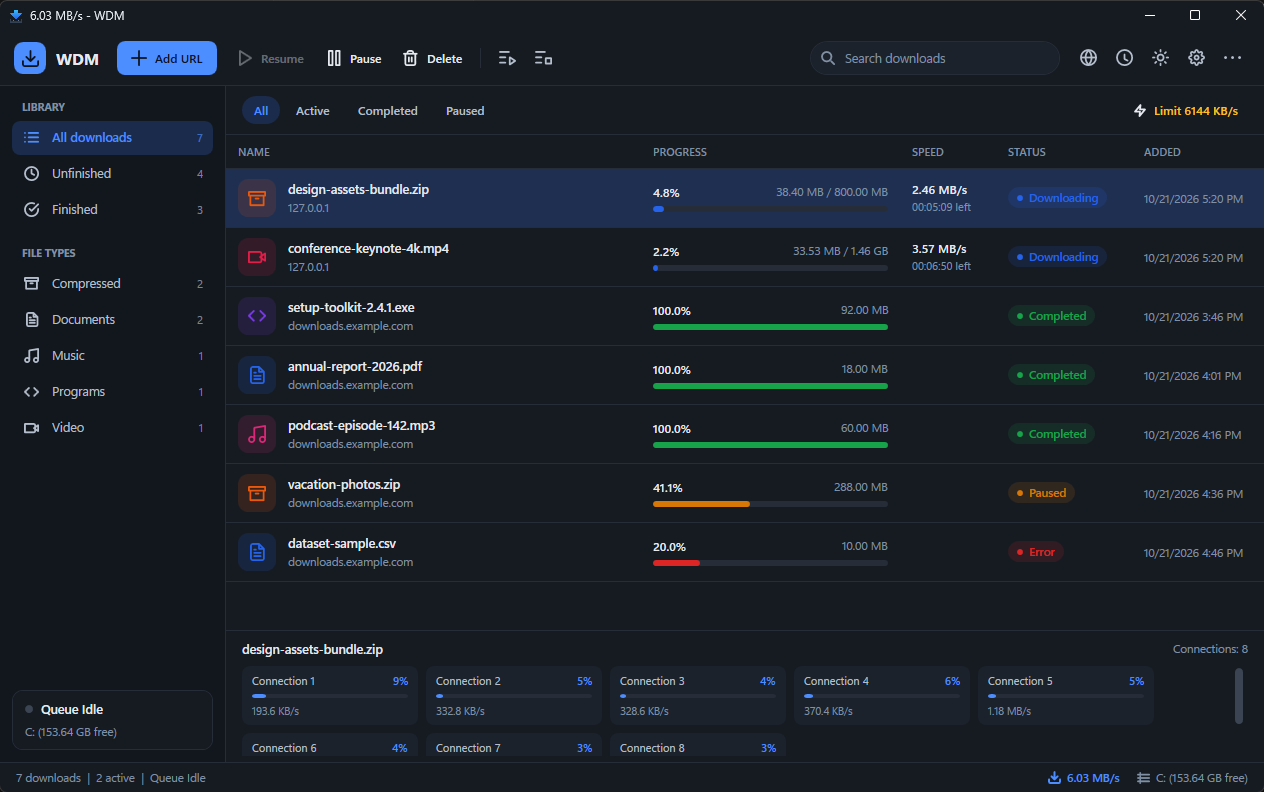The image size is (1264, 792).
Task: Click the design-assets-bundle.zip progress bar
Action: (x=770, y=209)
